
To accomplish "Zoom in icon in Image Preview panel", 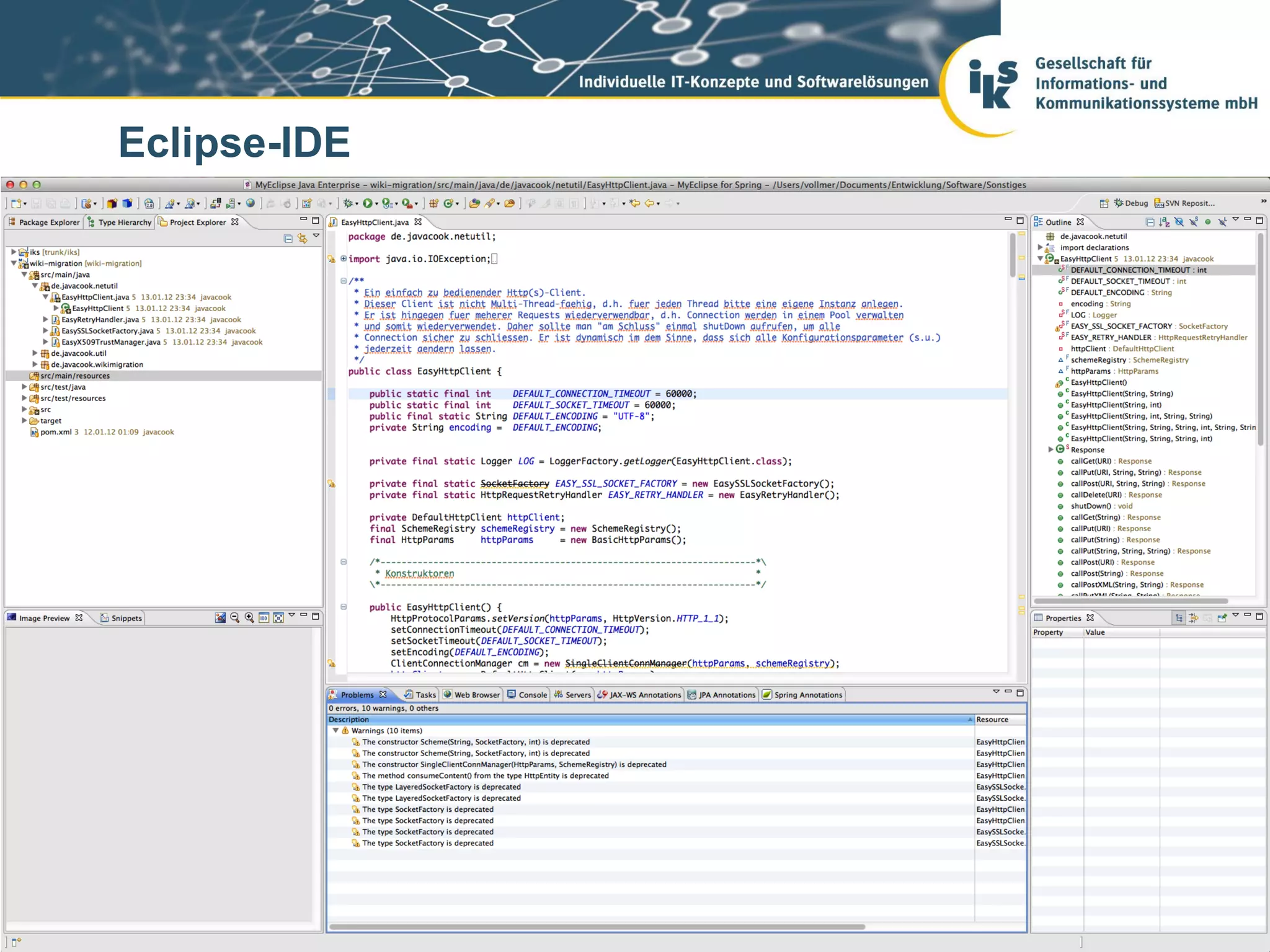I will (x=249, y=618).
